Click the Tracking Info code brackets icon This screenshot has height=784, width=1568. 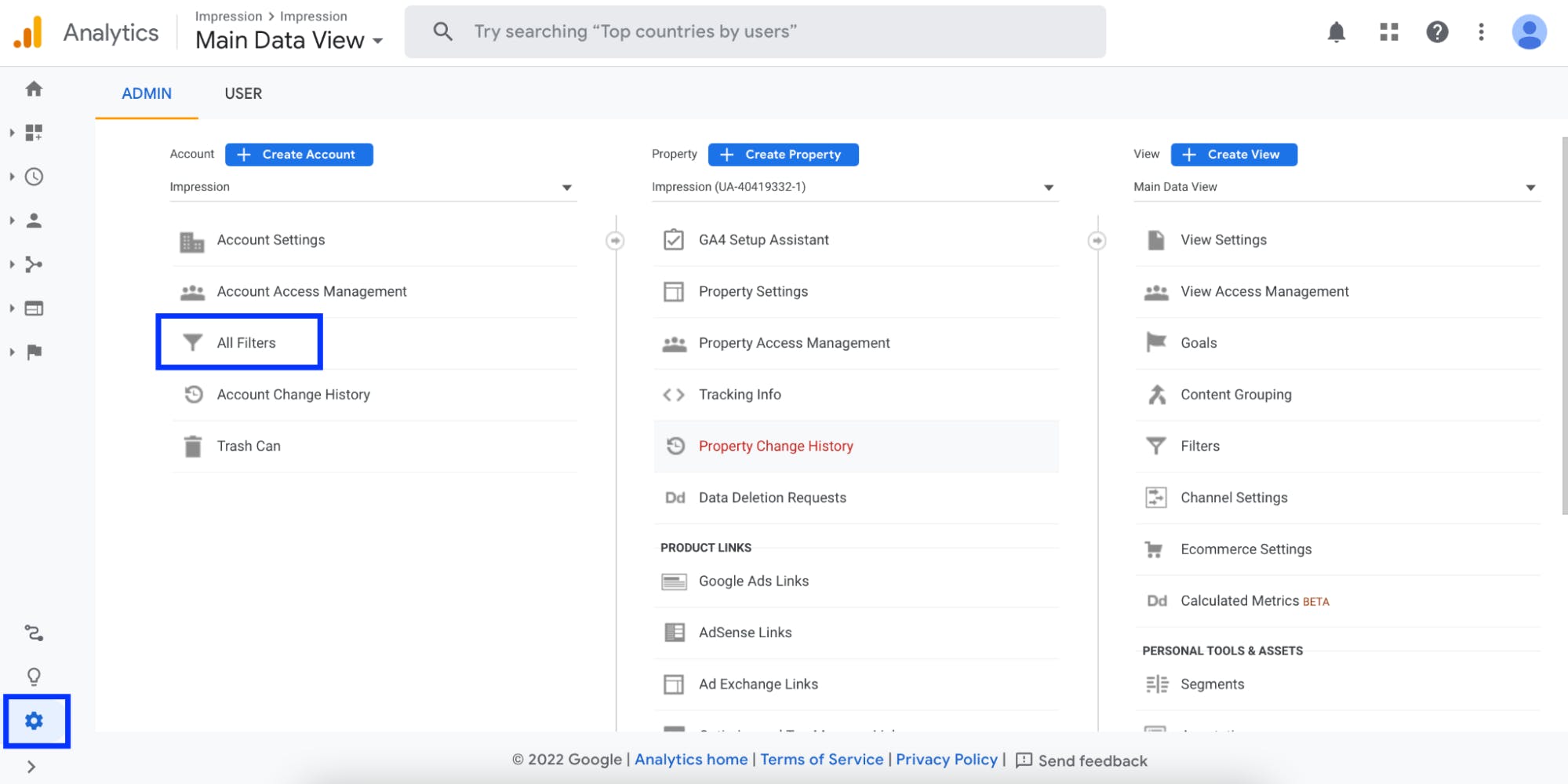click(674, 395)
